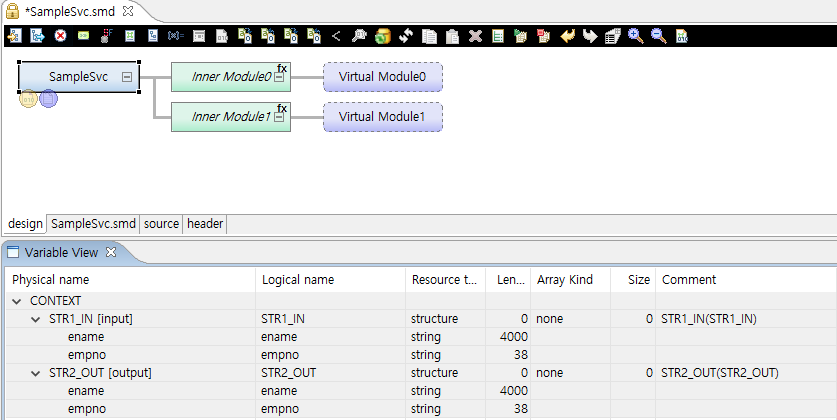
Task: Click the yellow circle badge under SampleSvc
Action: (29, 98)
